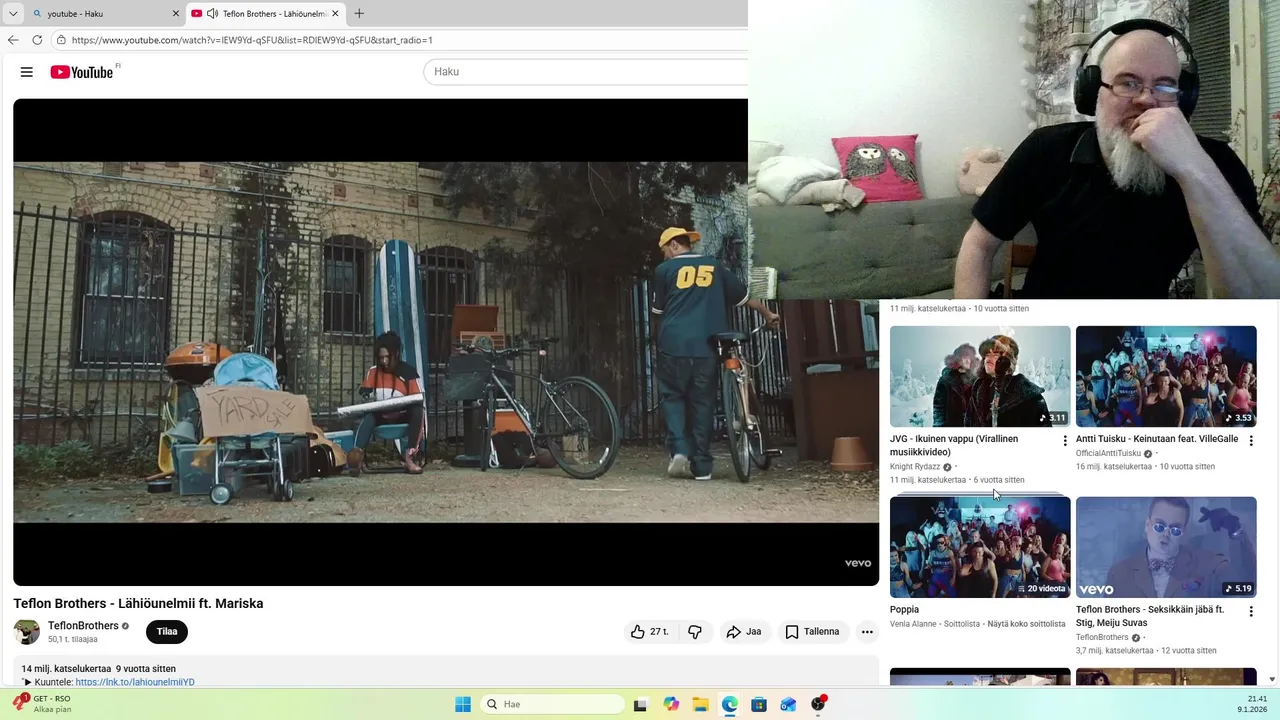Click the taskbar Hae search box

(553, 704)
